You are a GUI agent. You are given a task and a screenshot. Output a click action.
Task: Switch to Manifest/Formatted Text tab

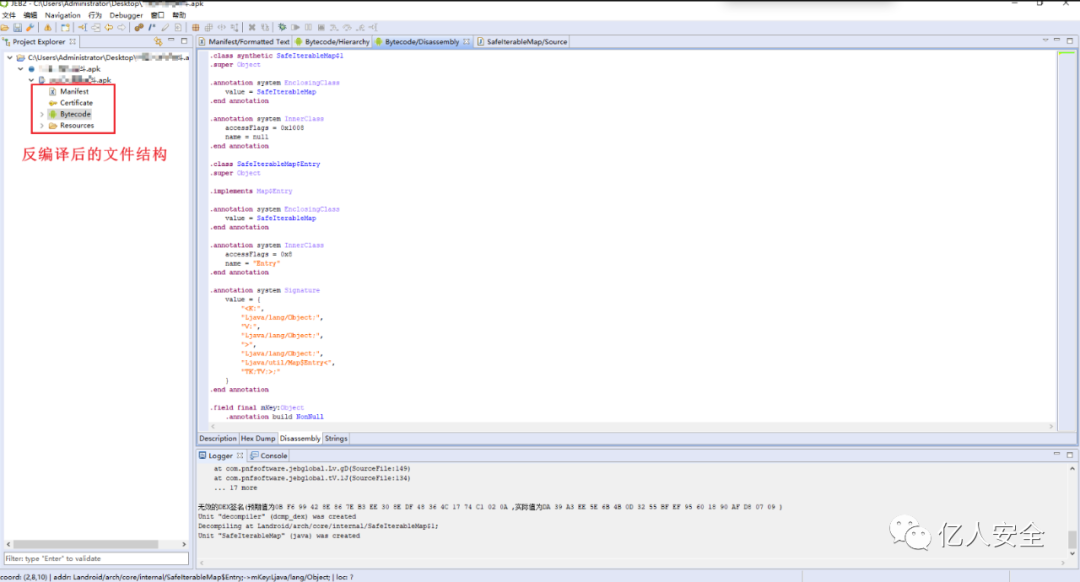click(x=245, y=41)
